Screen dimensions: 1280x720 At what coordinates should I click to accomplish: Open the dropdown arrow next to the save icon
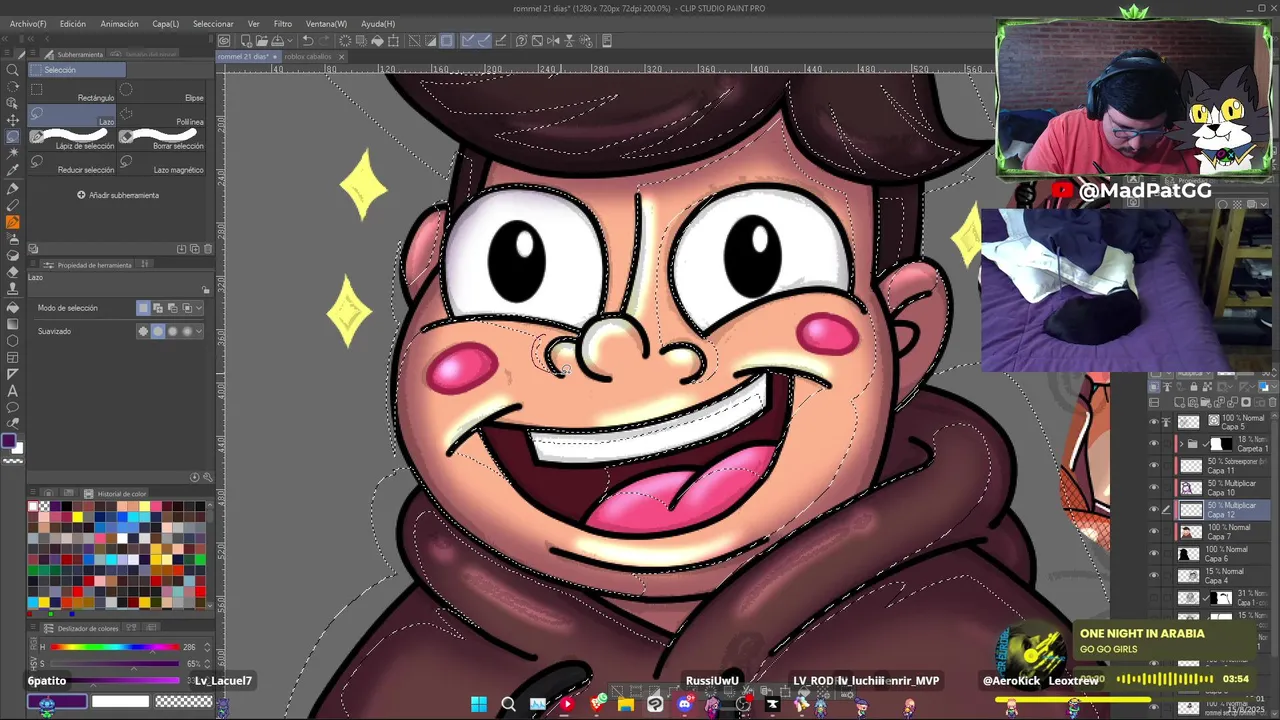tap(289, 41)
